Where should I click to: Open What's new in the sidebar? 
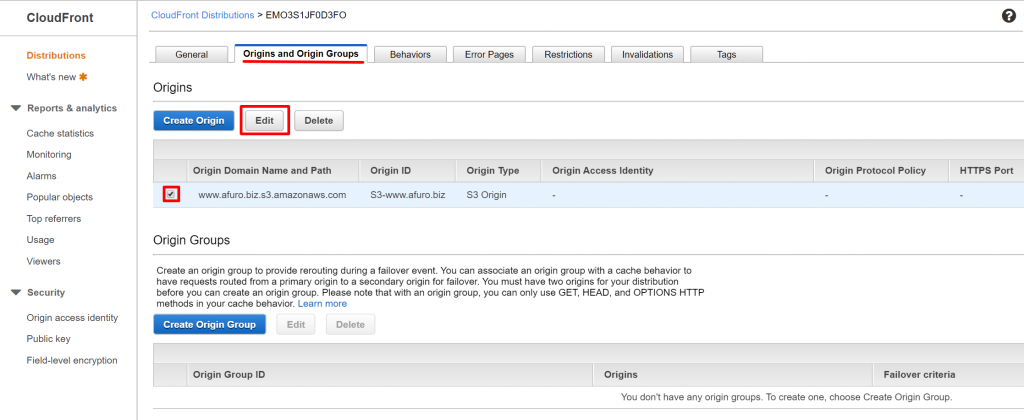[x=51, y=77]
